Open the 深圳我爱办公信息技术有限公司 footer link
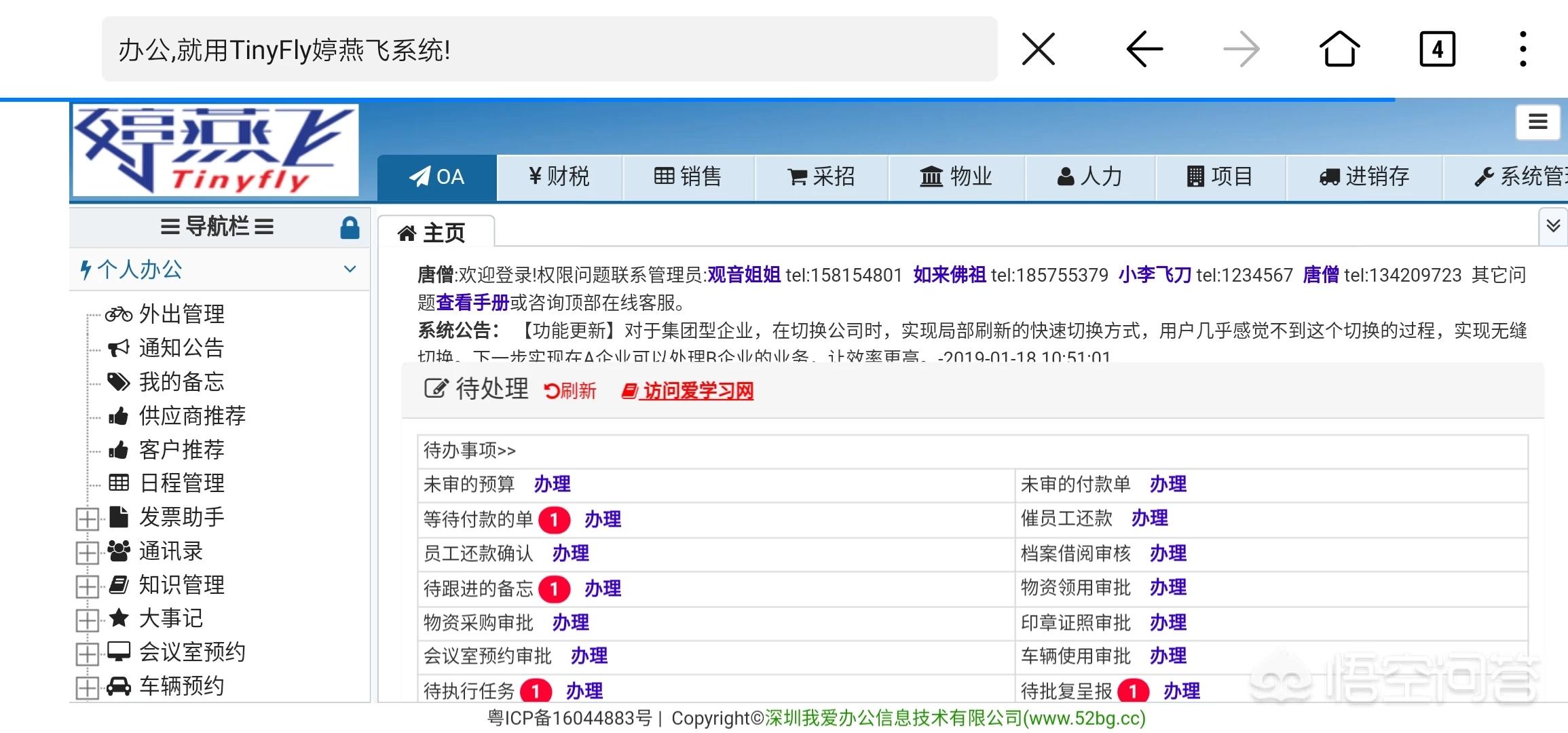Image resolution: width=1568 pixels, height=733 pixels. click(956, 718)
